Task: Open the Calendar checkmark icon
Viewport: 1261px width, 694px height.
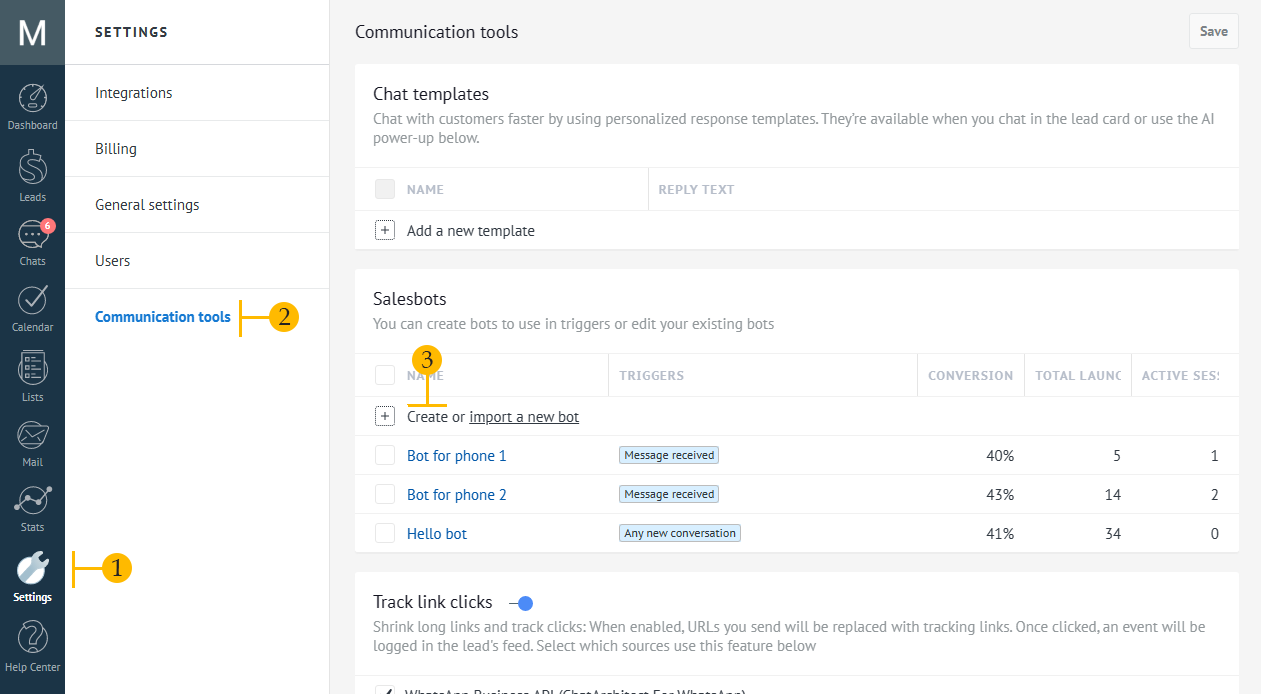Action: 32,300
